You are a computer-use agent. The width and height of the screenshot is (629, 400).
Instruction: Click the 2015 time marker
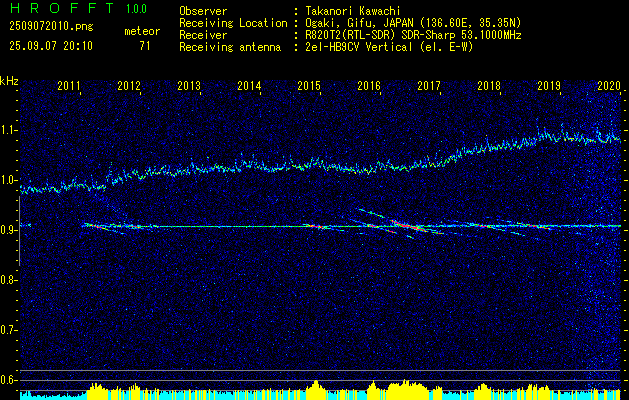pyautogui.click(x=309, y=85)
